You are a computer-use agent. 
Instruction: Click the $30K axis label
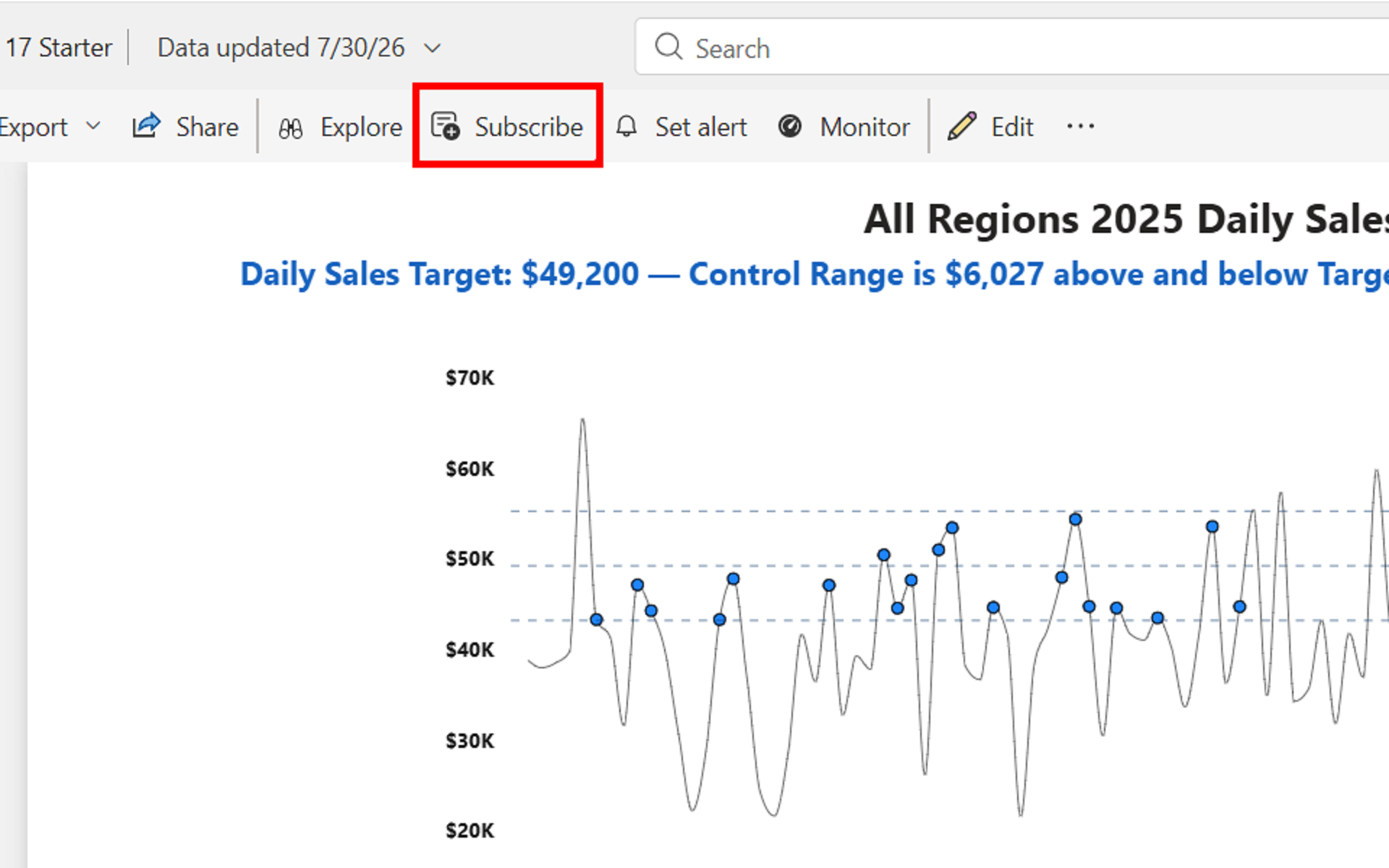pyautogui.click(x=470, y=741)
